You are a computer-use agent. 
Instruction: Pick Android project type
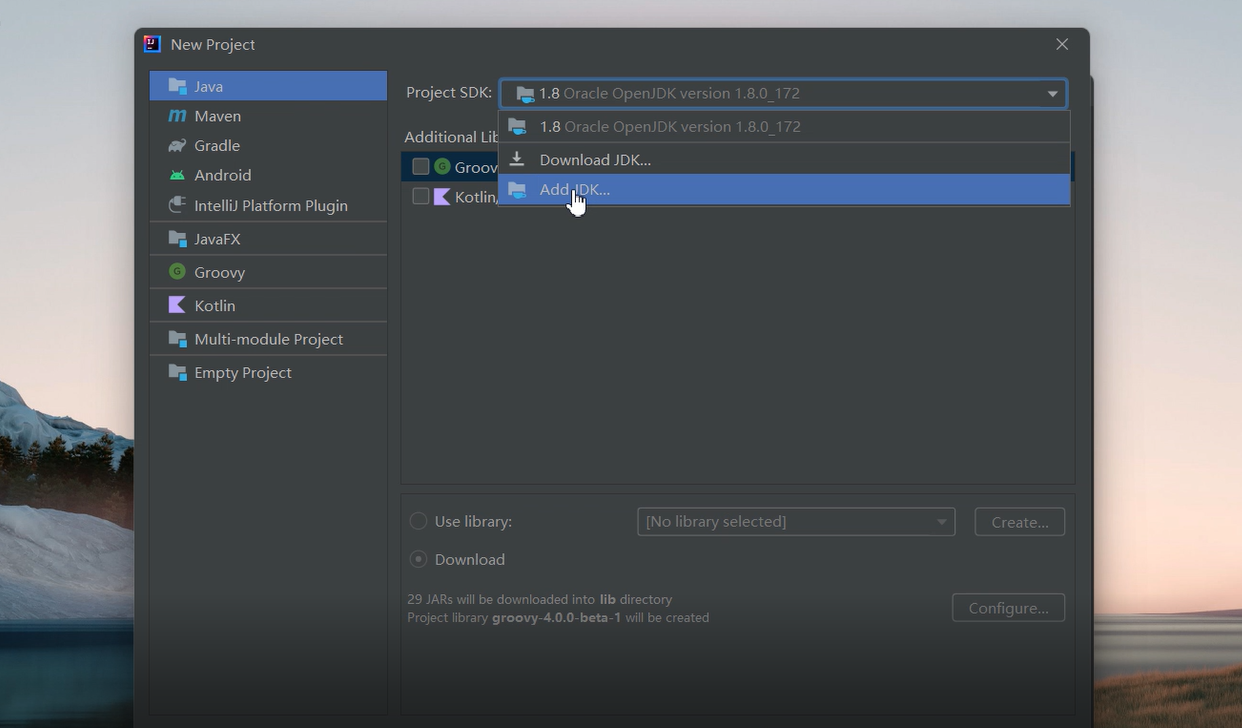point(268,175)
